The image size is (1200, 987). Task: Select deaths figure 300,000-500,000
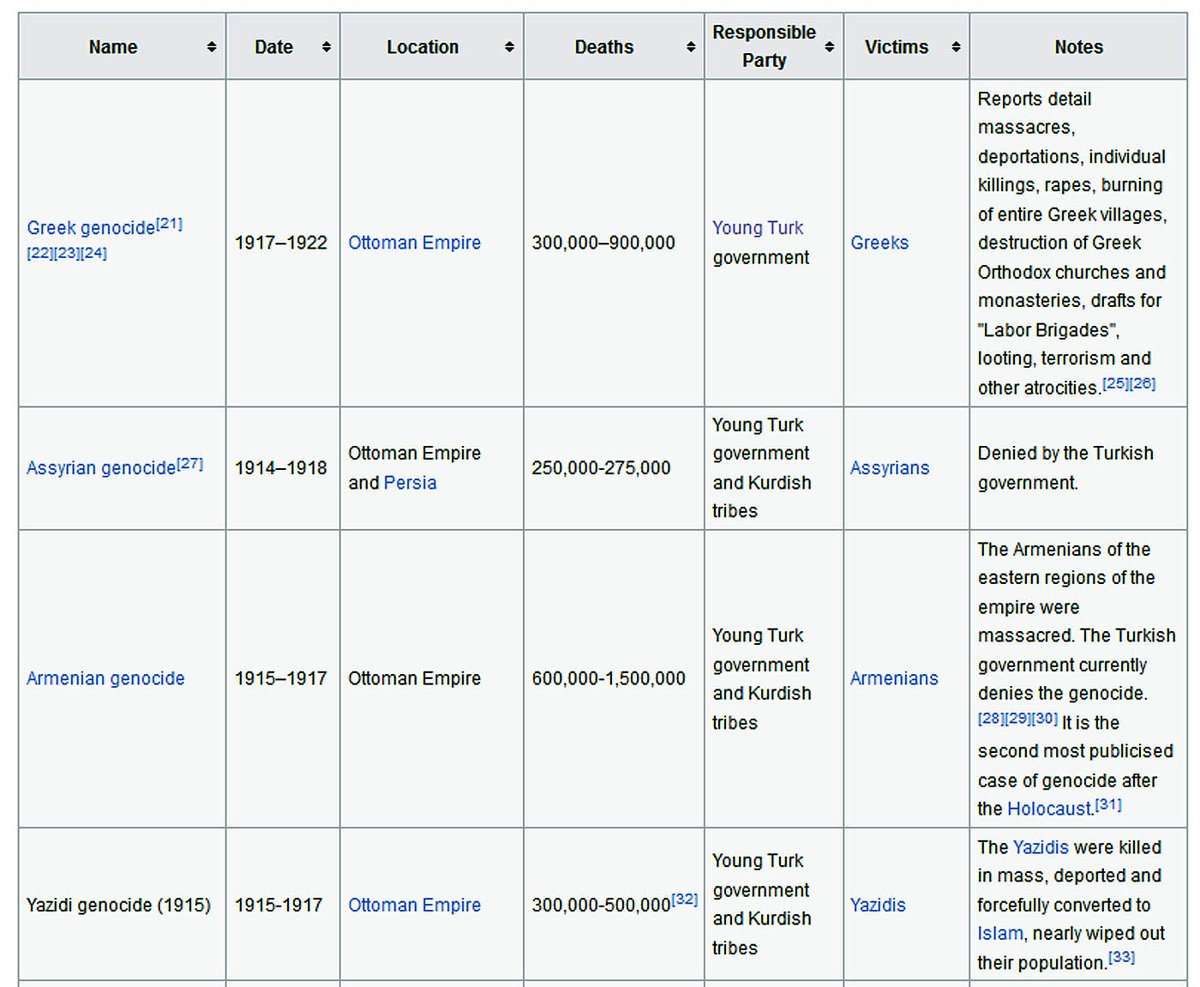pos(601,905)
